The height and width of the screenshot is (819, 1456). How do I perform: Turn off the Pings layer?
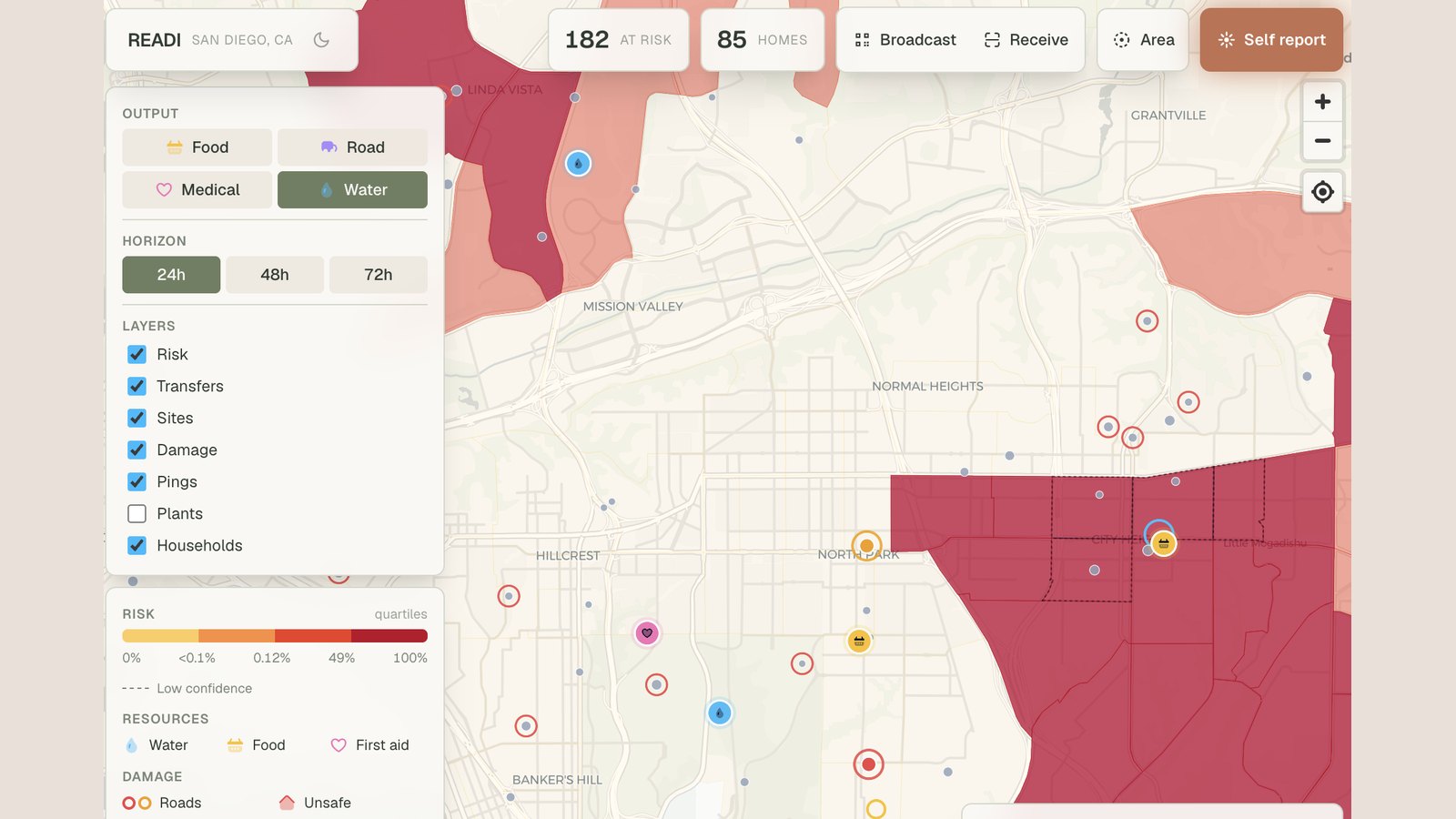136,482
